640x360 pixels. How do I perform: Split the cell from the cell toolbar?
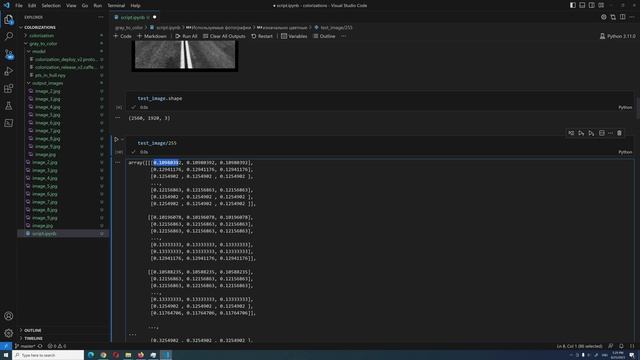coord(602,133)
